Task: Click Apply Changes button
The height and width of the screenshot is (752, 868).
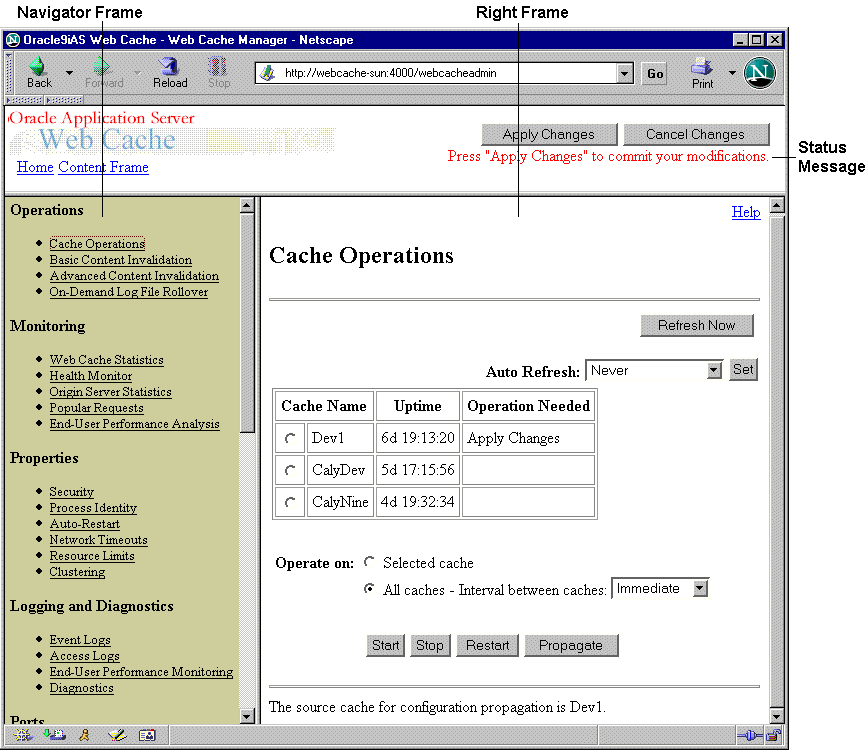Action: 549,135
